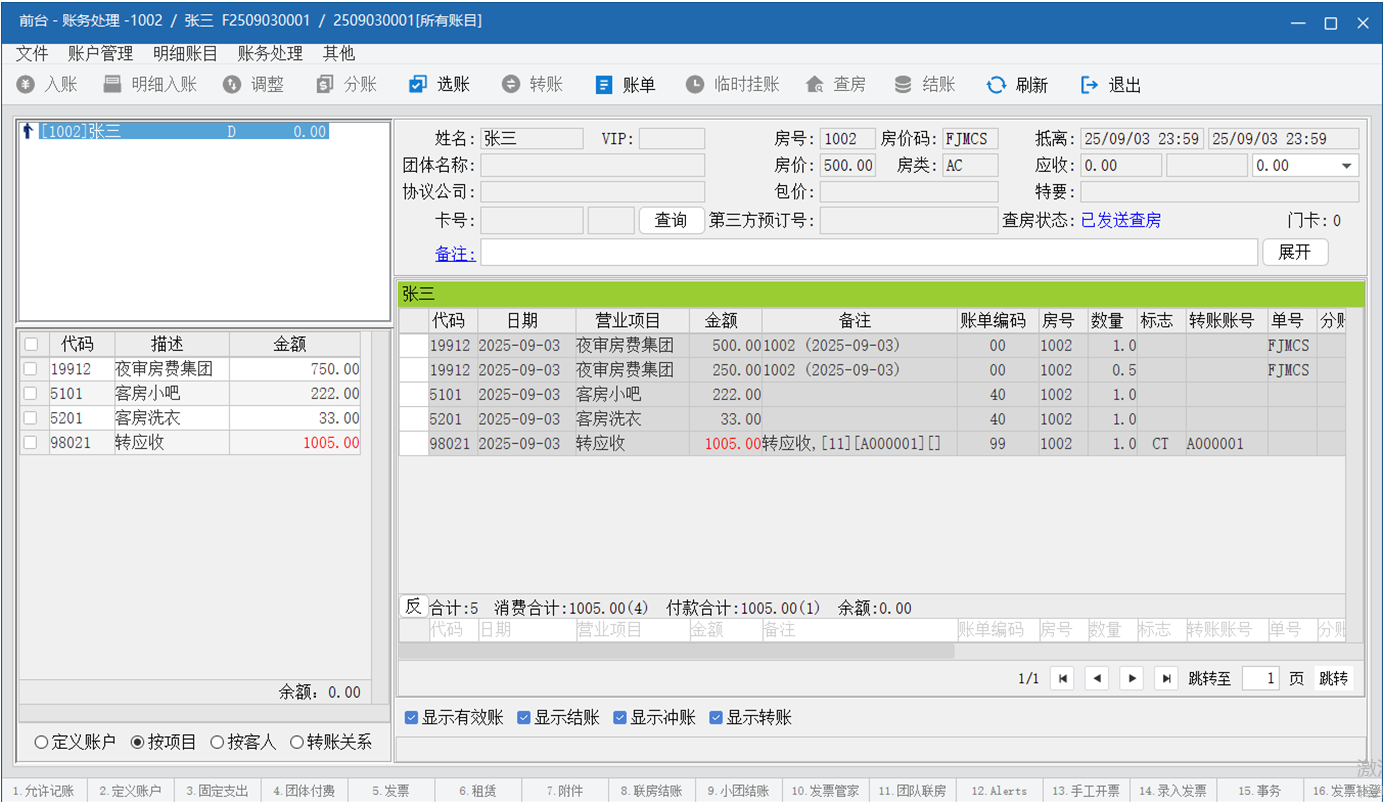The height and width of the screenshot is (802, 1383).
Task: Click the 选账 toolbar icon
Action: pos(418,85)
